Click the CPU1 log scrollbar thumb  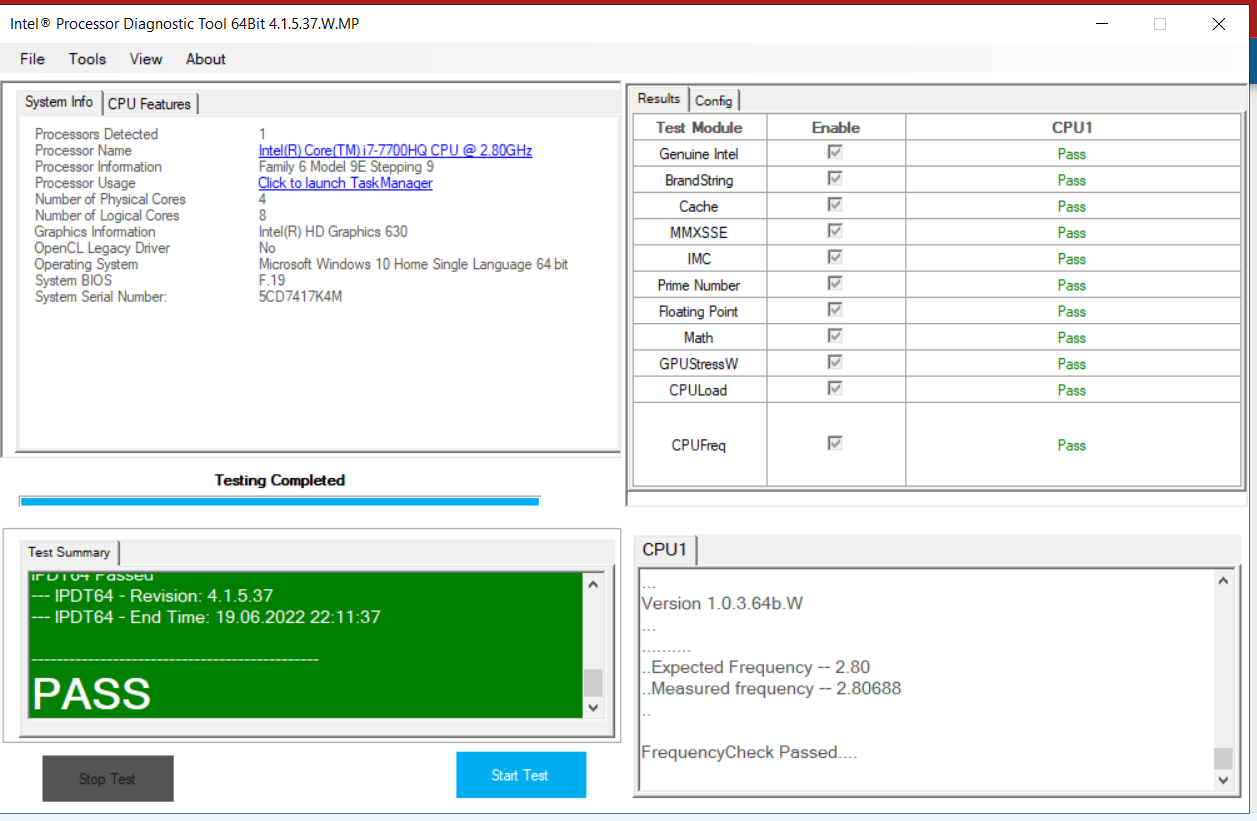click(1223, 758)
